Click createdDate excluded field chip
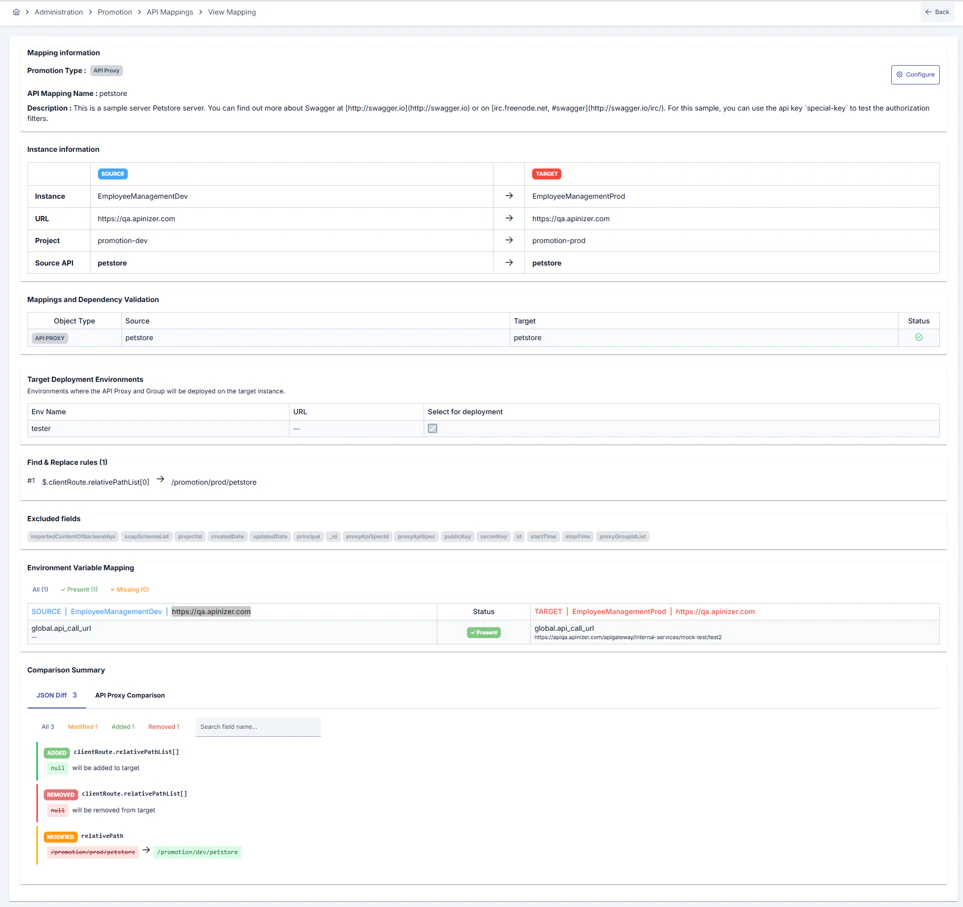963x907 pixels. coord(227,537)
